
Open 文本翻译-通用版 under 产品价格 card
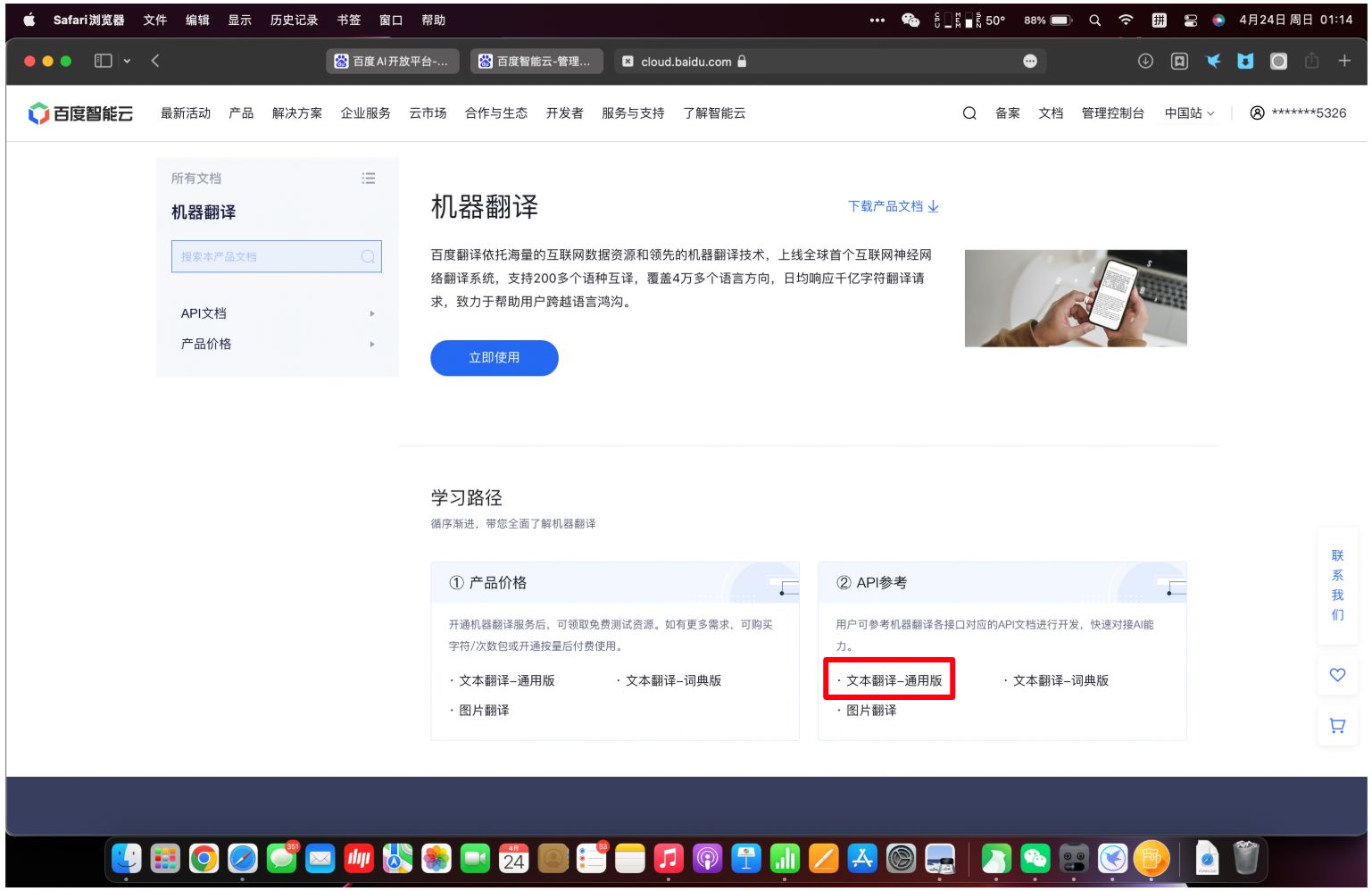click(x=506, y=680)
